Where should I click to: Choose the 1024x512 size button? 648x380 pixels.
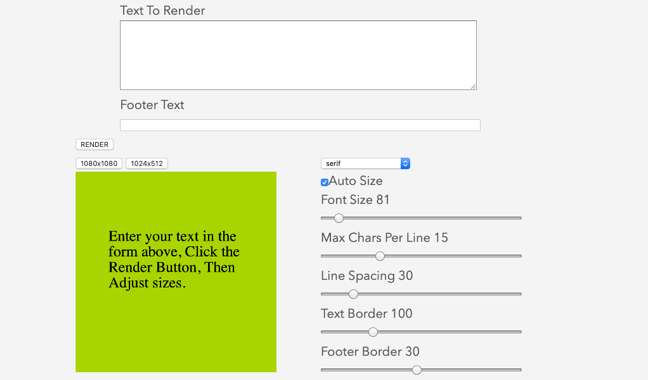point(147,164)
